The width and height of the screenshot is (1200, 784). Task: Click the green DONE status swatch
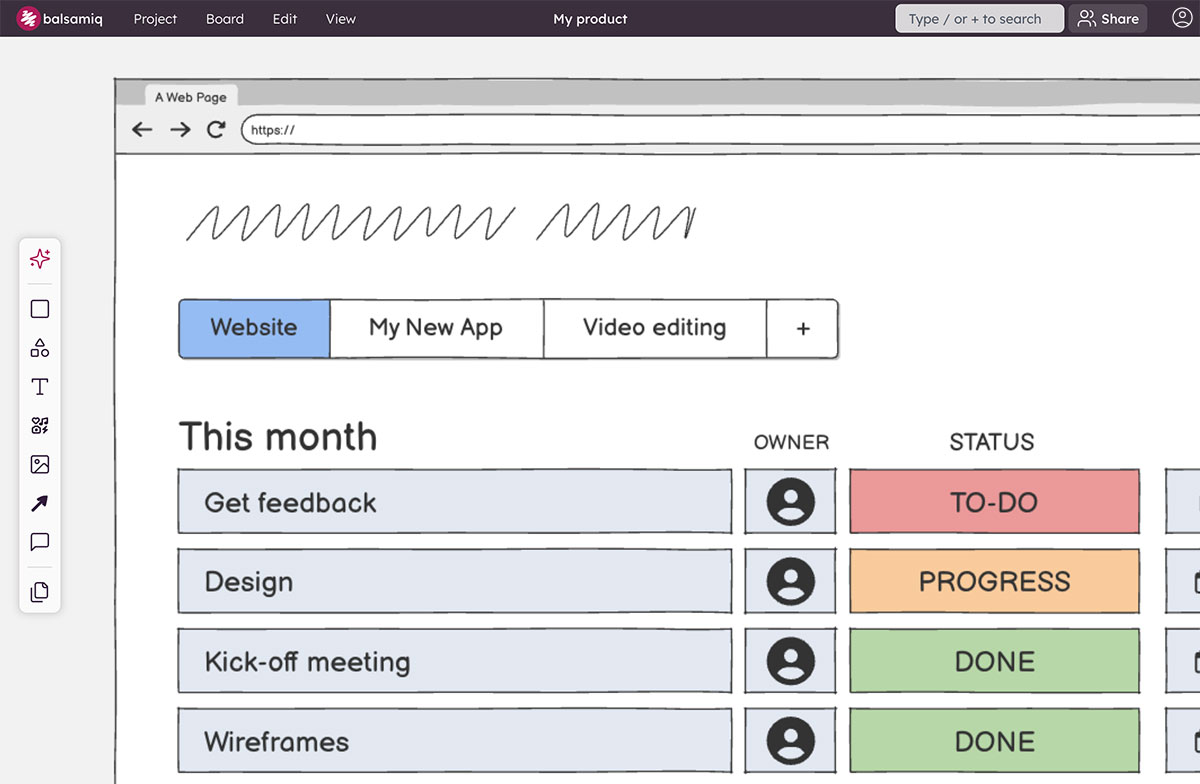(x=994, y=661)
